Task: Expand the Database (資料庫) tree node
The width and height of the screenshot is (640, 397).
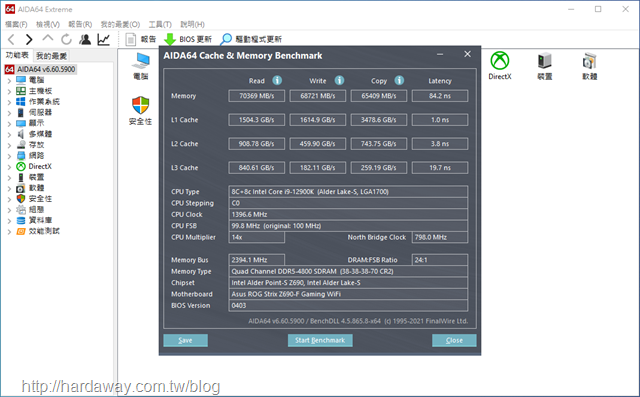Action: click(9, 221)
